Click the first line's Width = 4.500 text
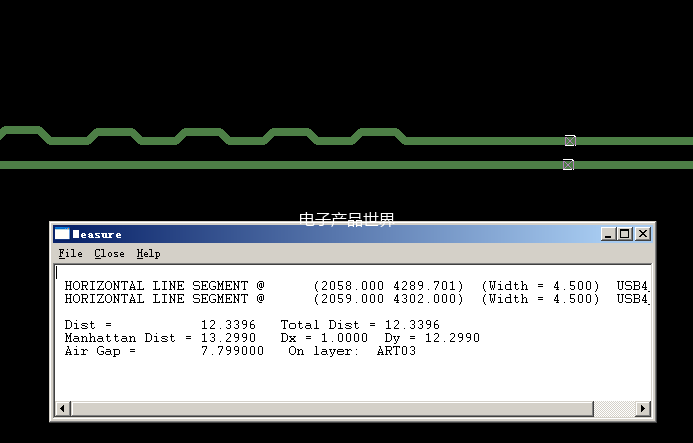The width and height of the screenshot is (693, 443). click(541, 286)
